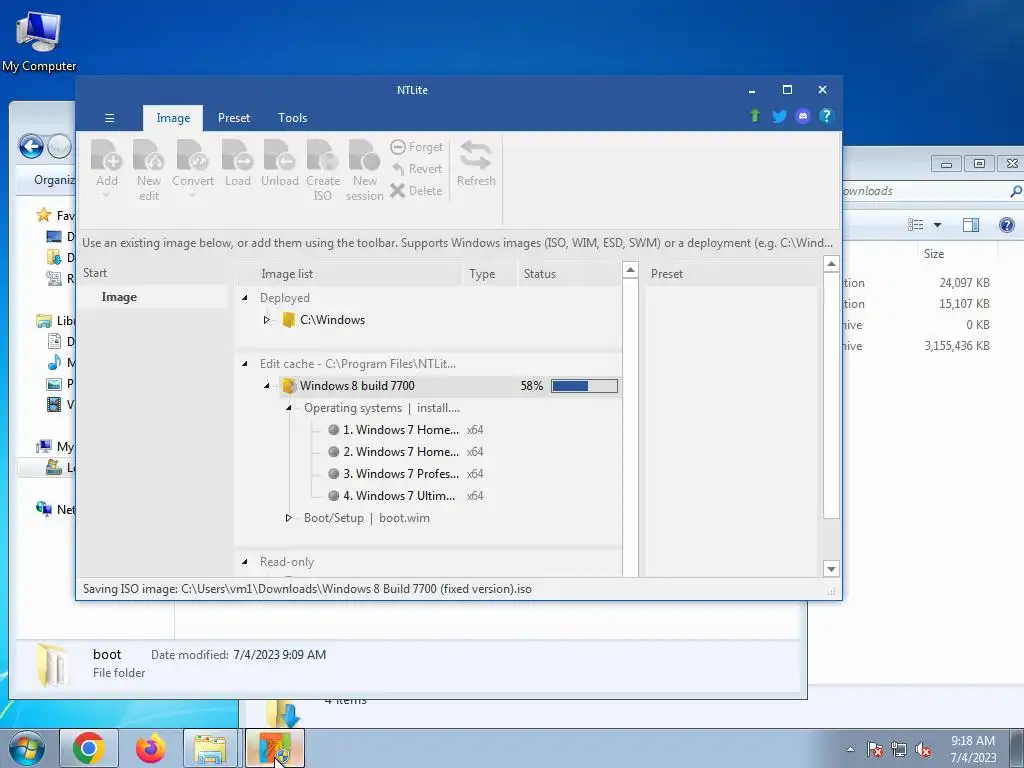The width and height of the screenshot is (1024, 768).
Task: Open the Twitter link icon
Action: (779, 116)
